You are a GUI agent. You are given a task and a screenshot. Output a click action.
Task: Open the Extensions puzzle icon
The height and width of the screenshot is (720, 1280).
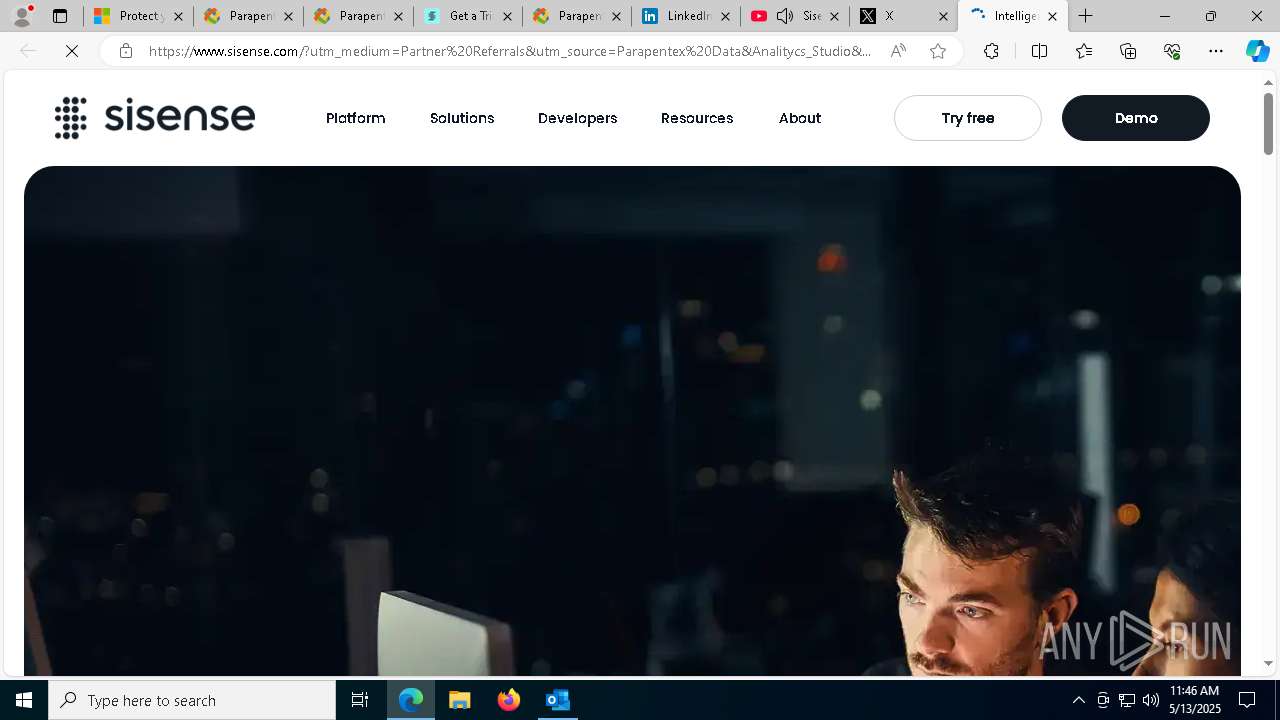(x=991, y=51)
